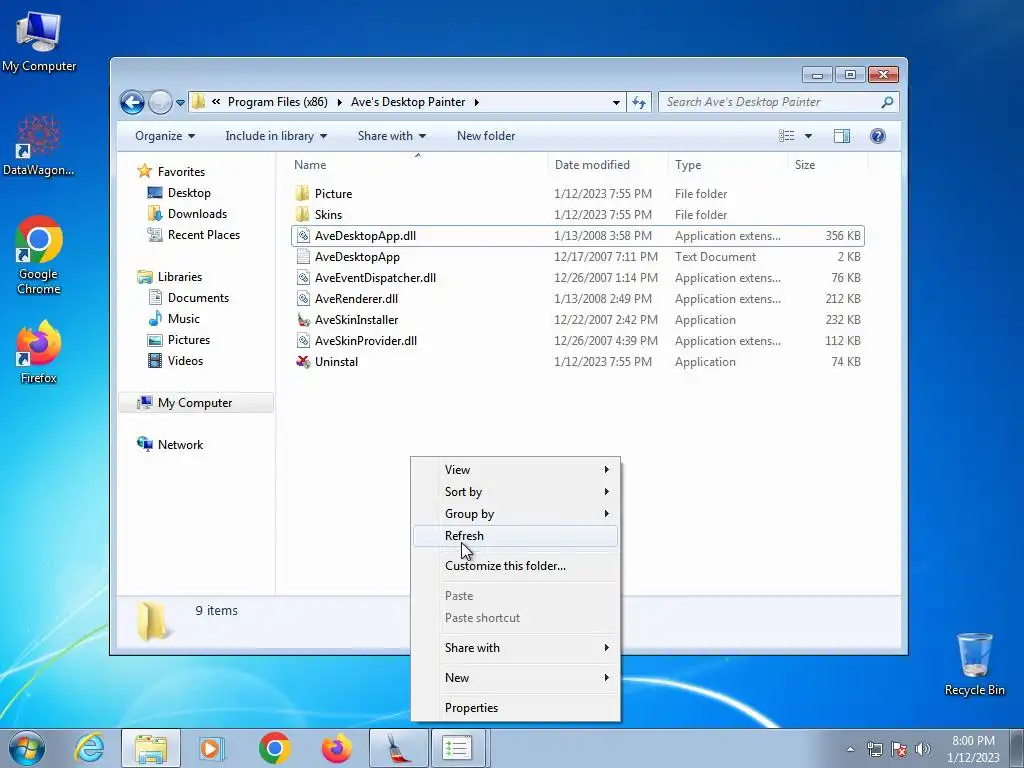Select Downloads under Favorites

[197, 214]
